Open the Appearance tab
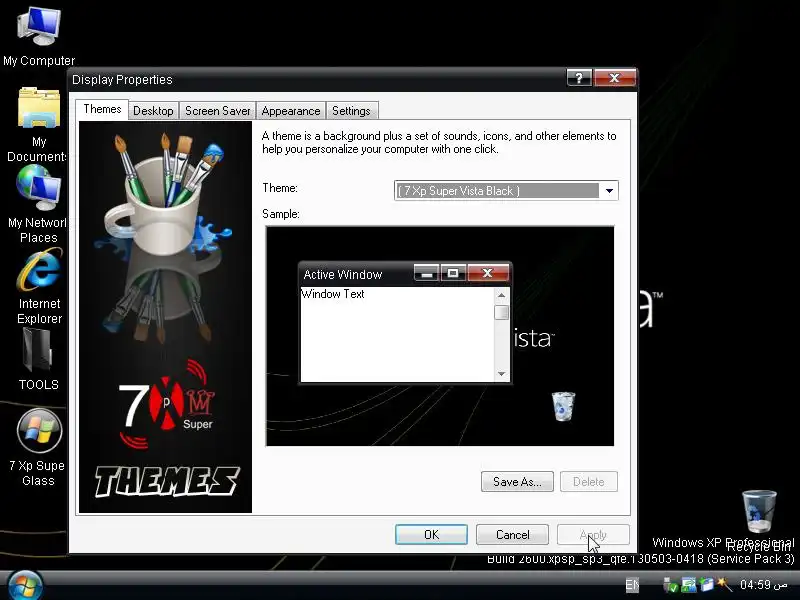The height and width of the screenshot is (600, 800). pos(291,111)
